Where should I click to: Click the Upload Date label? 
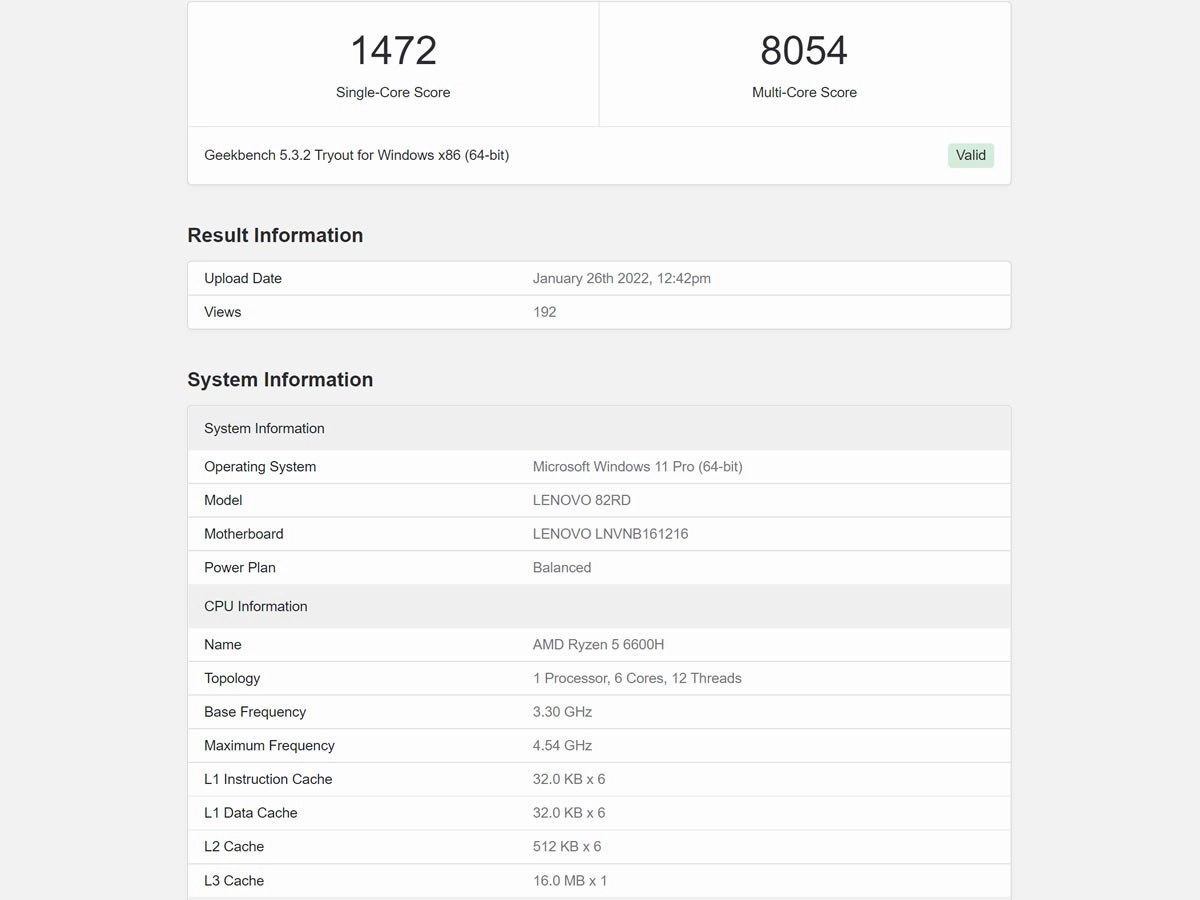tap(243, 278)
